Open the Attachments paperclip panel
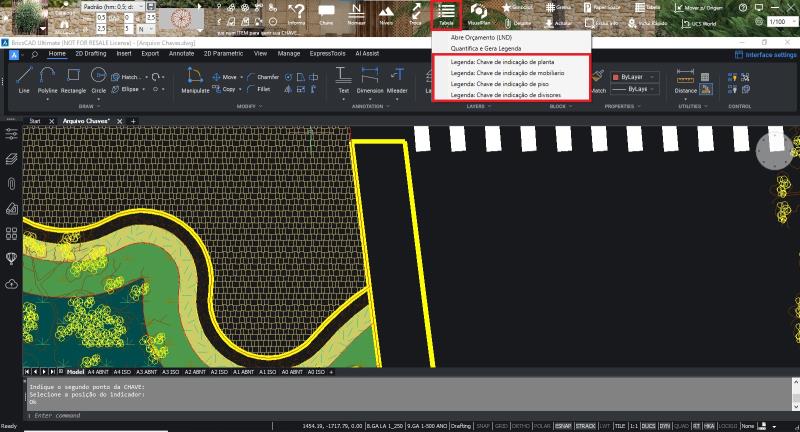This screenshot has height=432, width=800. coord(12,183)
